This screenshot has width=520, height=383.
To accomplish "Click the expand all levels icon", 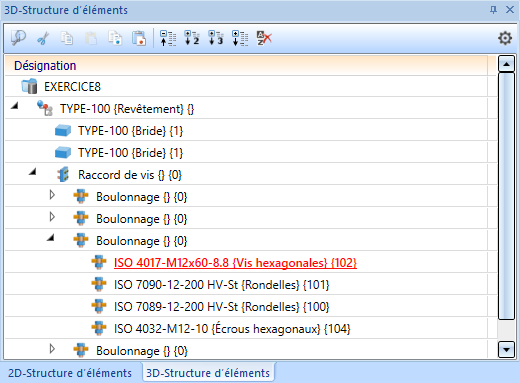I will pyautogui.click(x=240, y=38).
